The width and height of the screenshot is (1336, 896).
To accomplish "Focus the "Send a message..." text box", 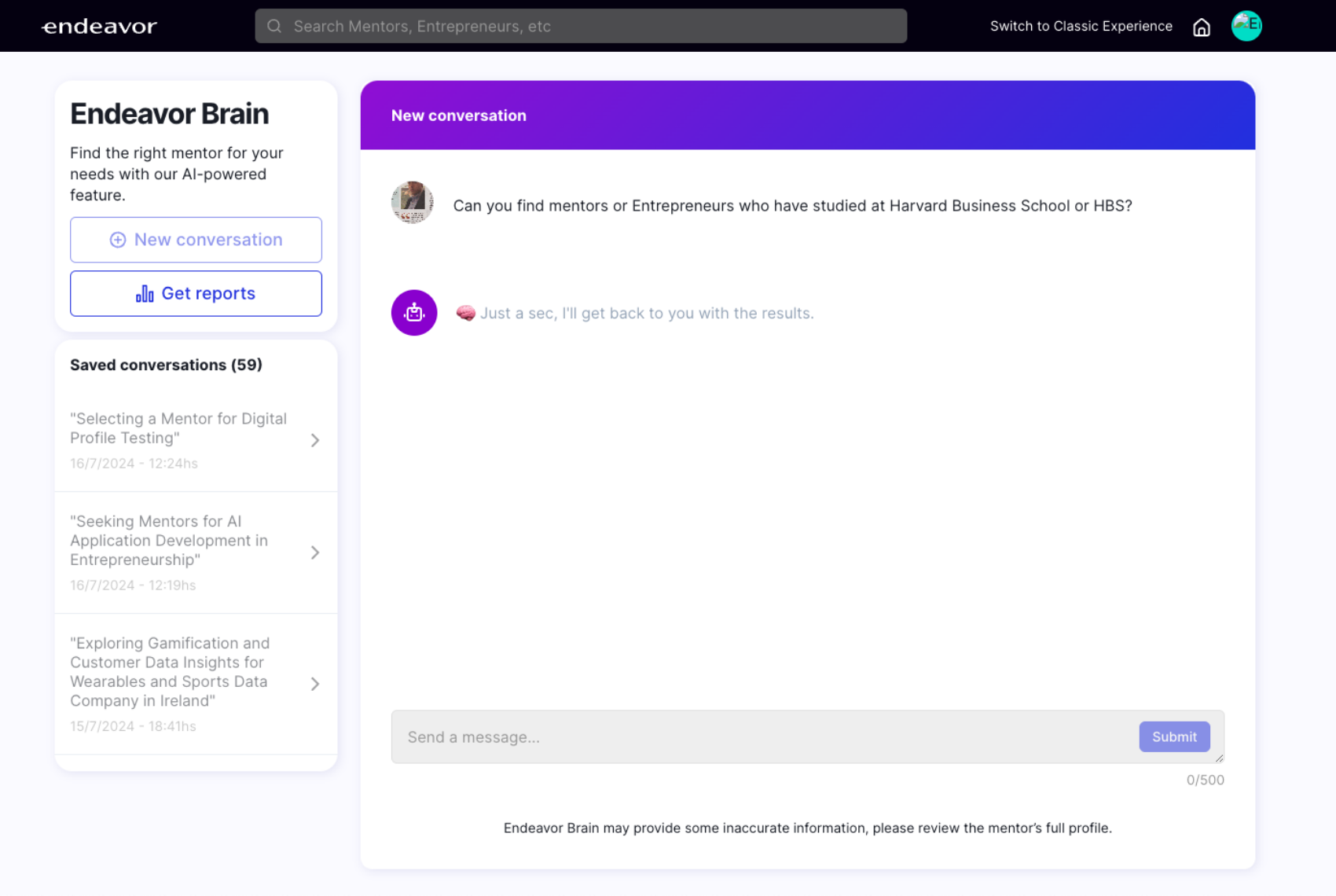I will 762,737.
